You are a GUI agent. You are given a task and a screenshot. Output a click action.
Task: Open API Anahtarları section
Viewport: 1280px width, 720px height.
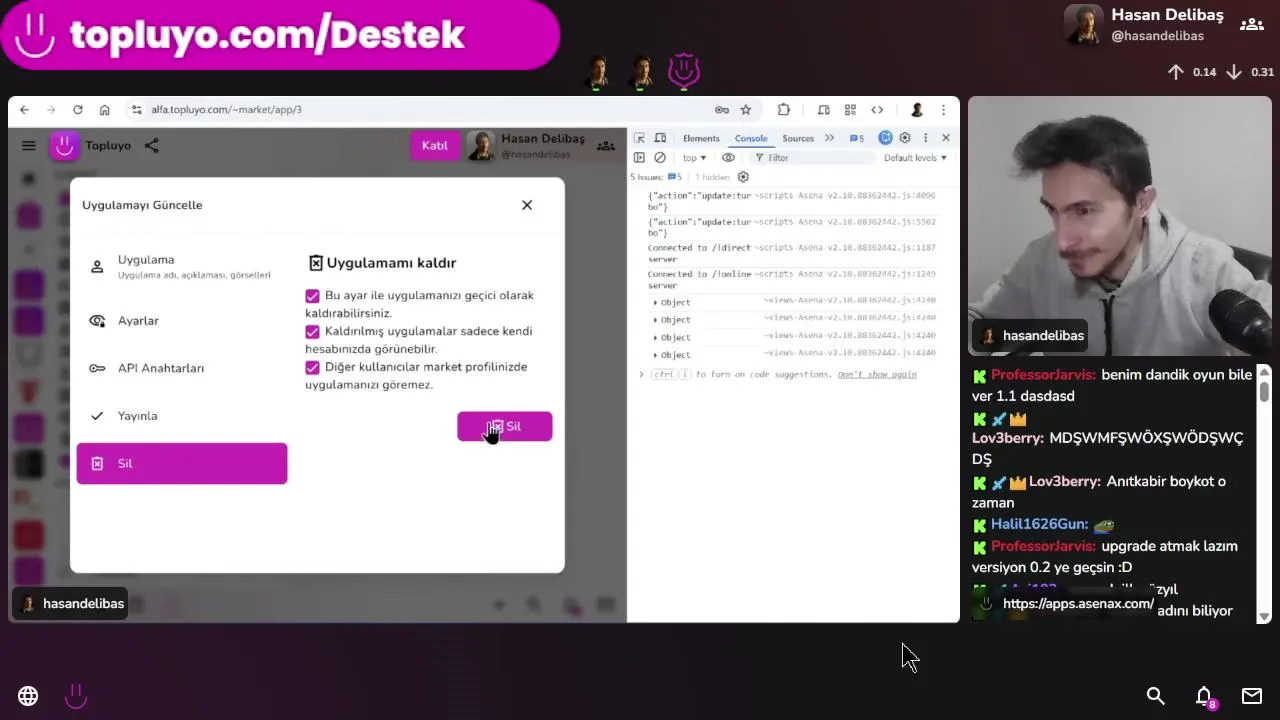tap(182, 369)
